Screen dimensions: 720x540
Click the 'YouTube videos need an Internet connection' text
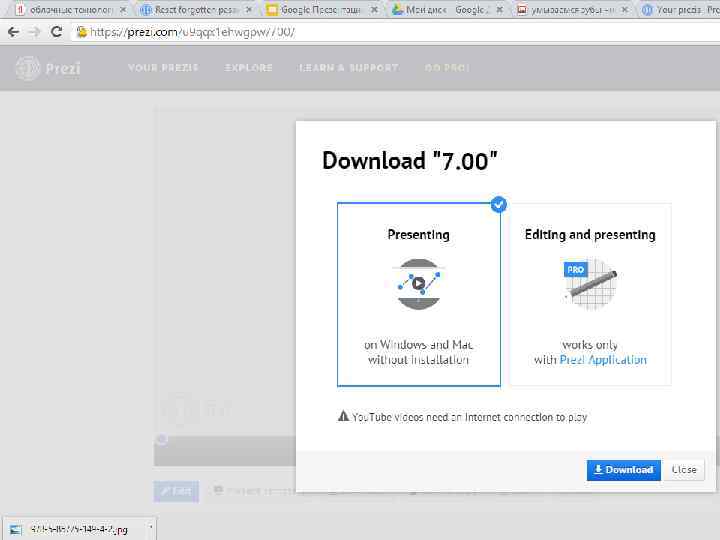click(x=469, y=417)
